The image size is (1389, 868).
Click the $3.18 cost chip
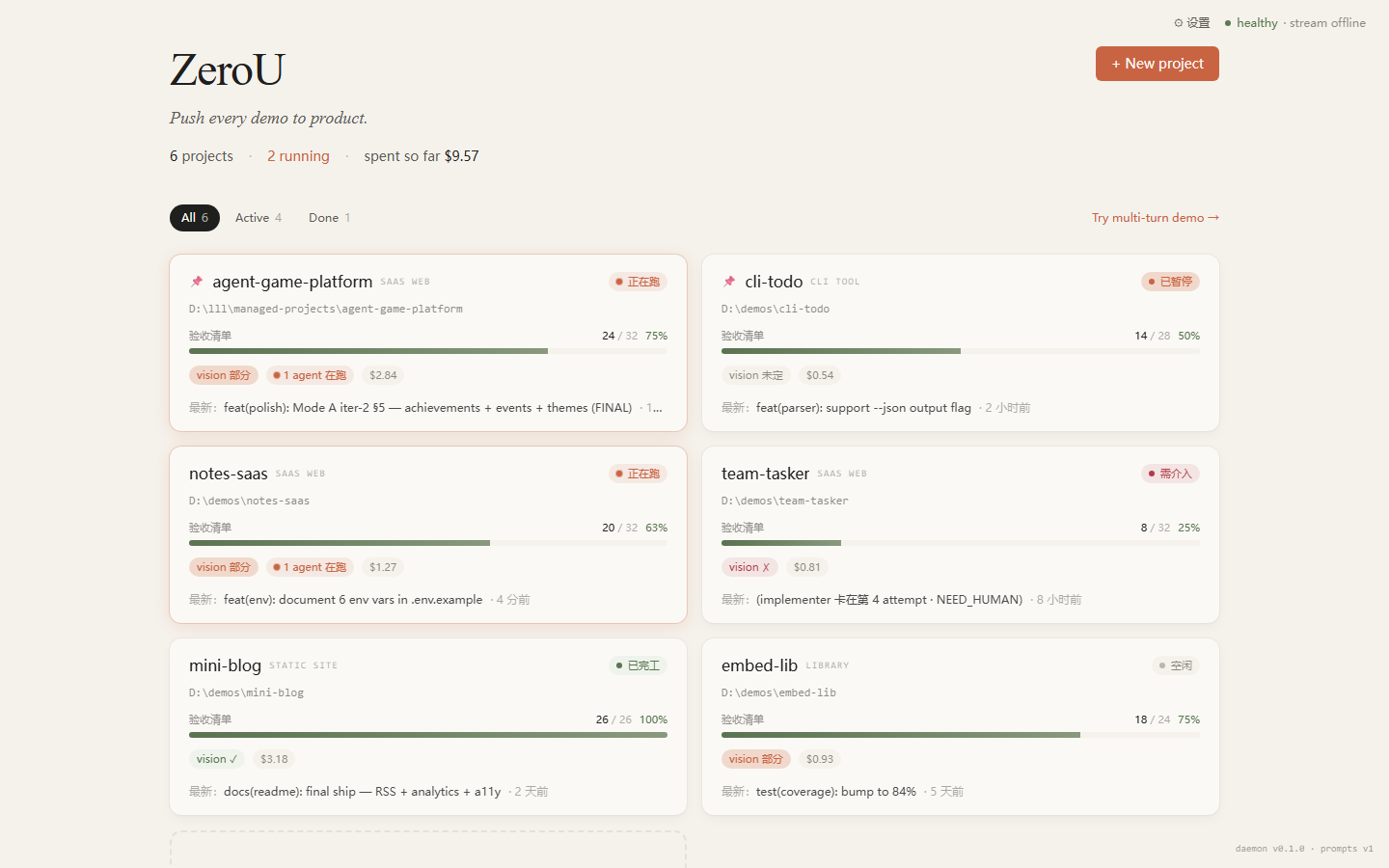(274, 759)
